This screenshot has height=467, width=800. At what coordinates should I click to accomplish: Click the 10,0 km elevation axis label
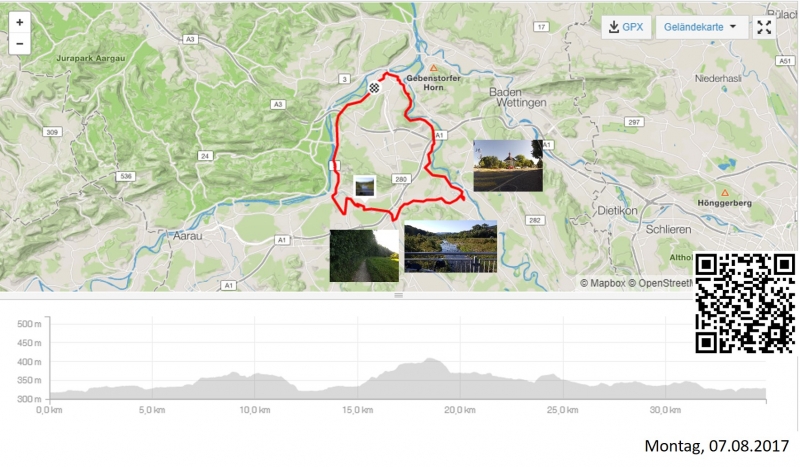[255, 410]
